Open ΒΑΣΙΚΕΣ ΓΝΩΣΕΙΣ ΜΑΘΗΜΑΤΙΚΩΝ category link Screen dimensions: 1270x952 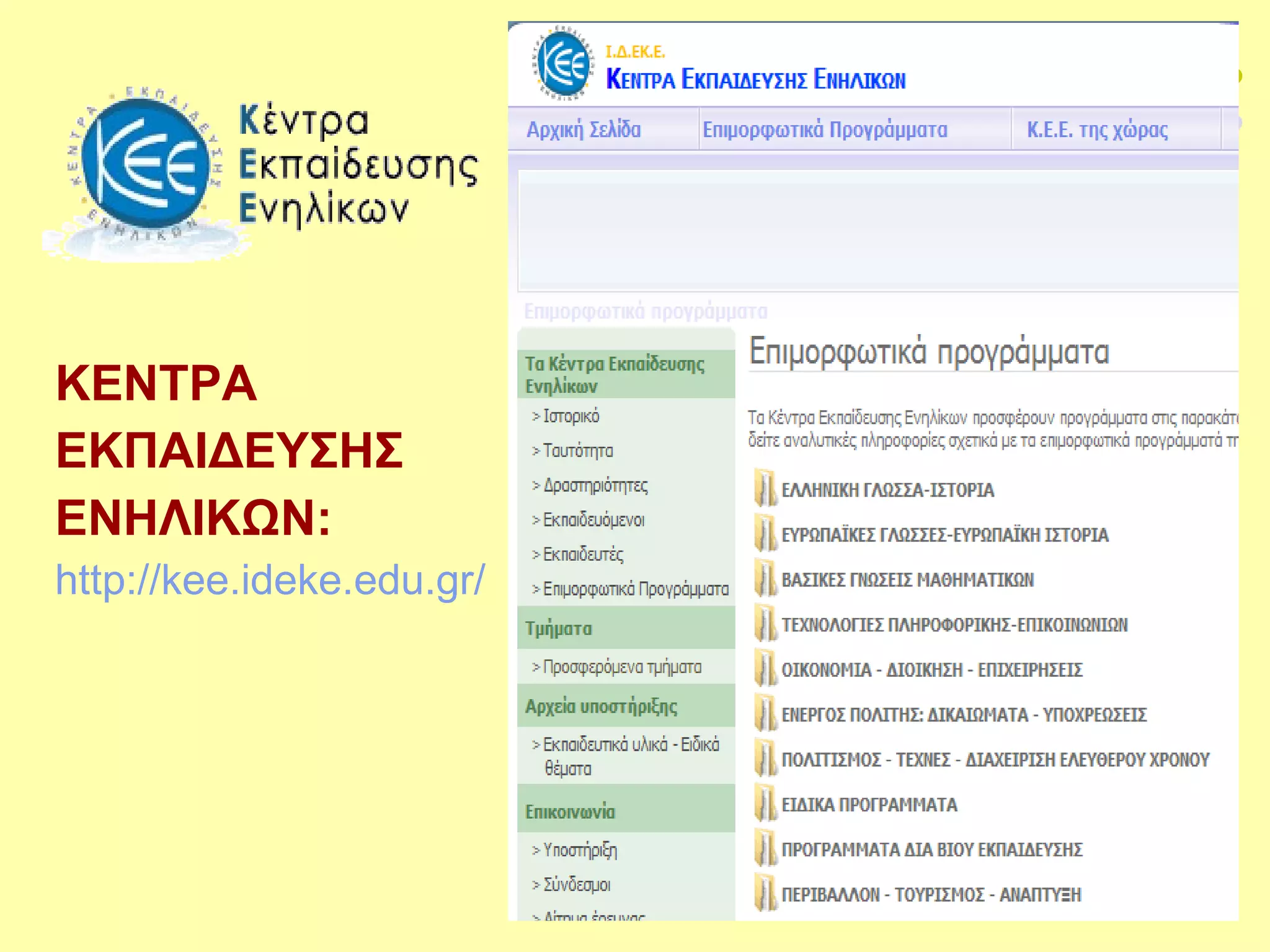tap(907, 580)
